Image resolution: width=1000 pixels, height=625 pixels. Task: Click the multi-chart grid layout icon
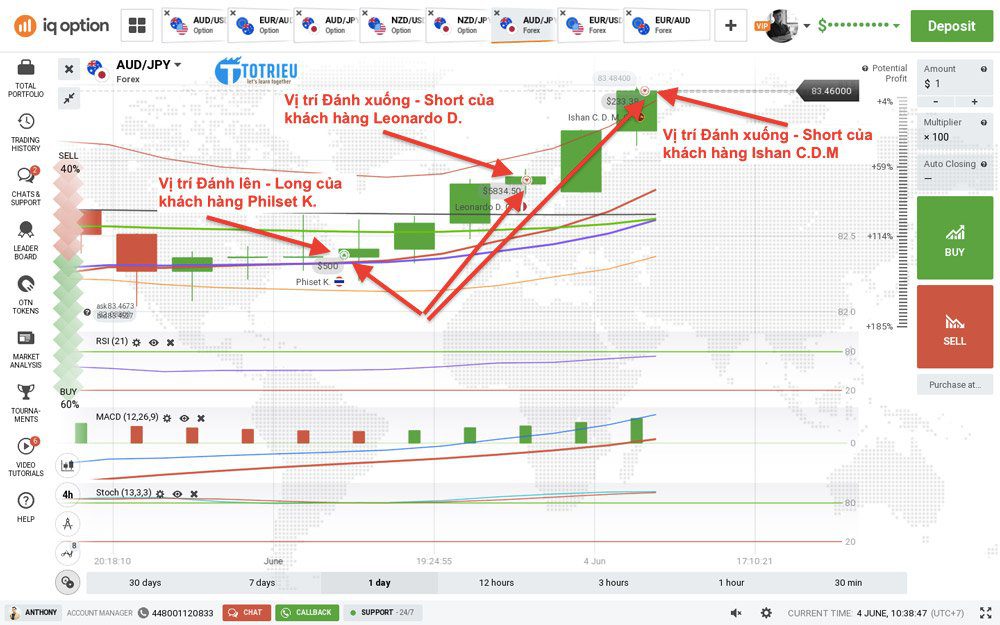point(137,26)
